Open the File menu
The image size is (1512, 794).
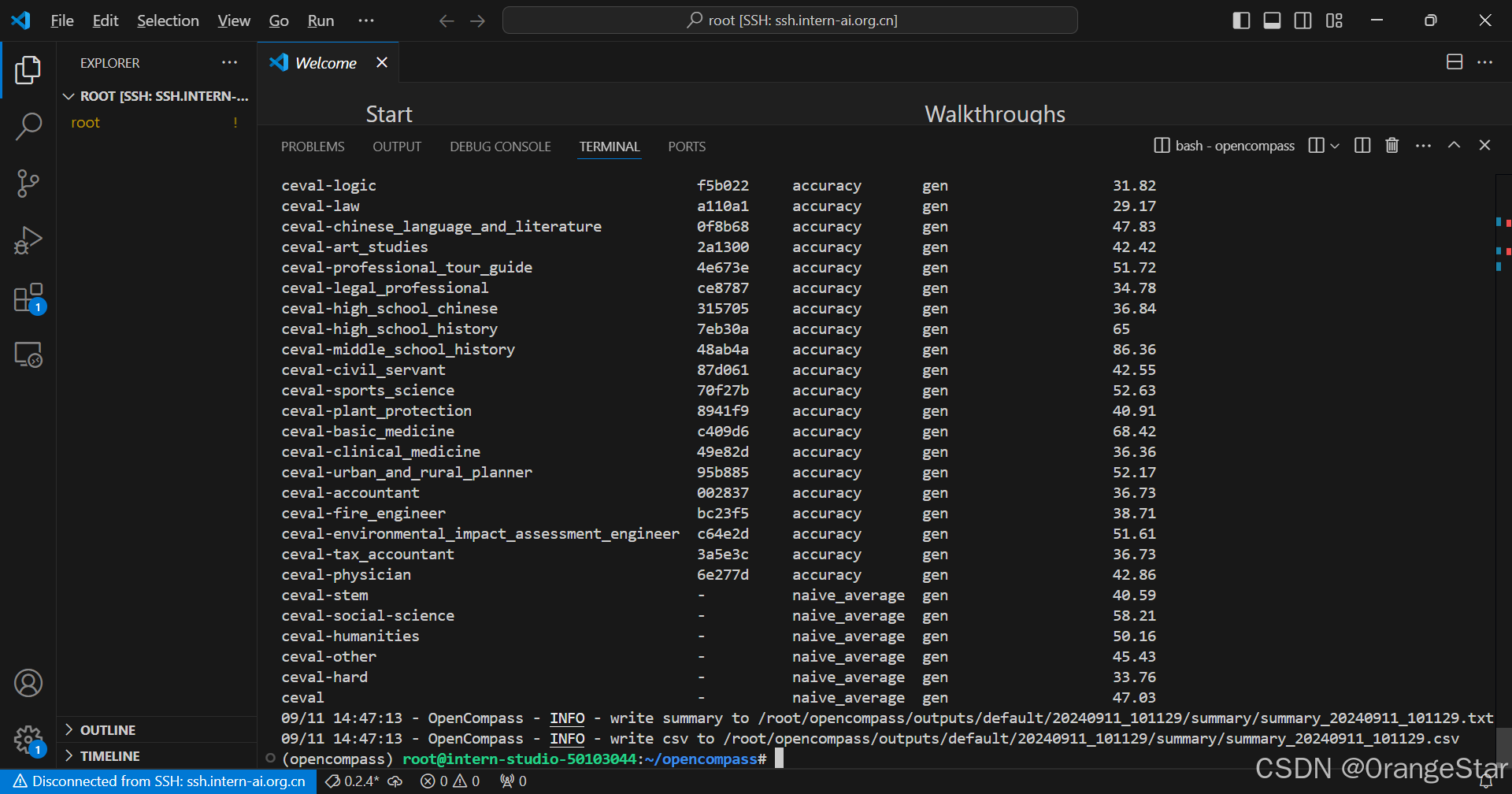tap(61, 20)
